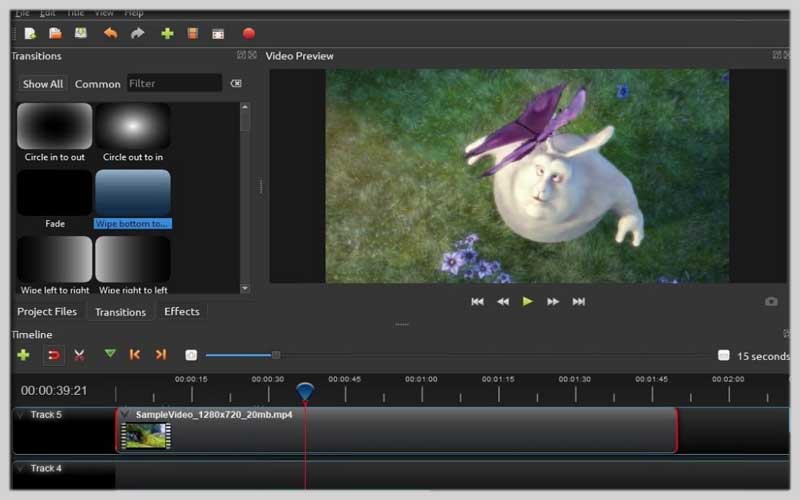Jump to previous marker

(x=135, y=354)
